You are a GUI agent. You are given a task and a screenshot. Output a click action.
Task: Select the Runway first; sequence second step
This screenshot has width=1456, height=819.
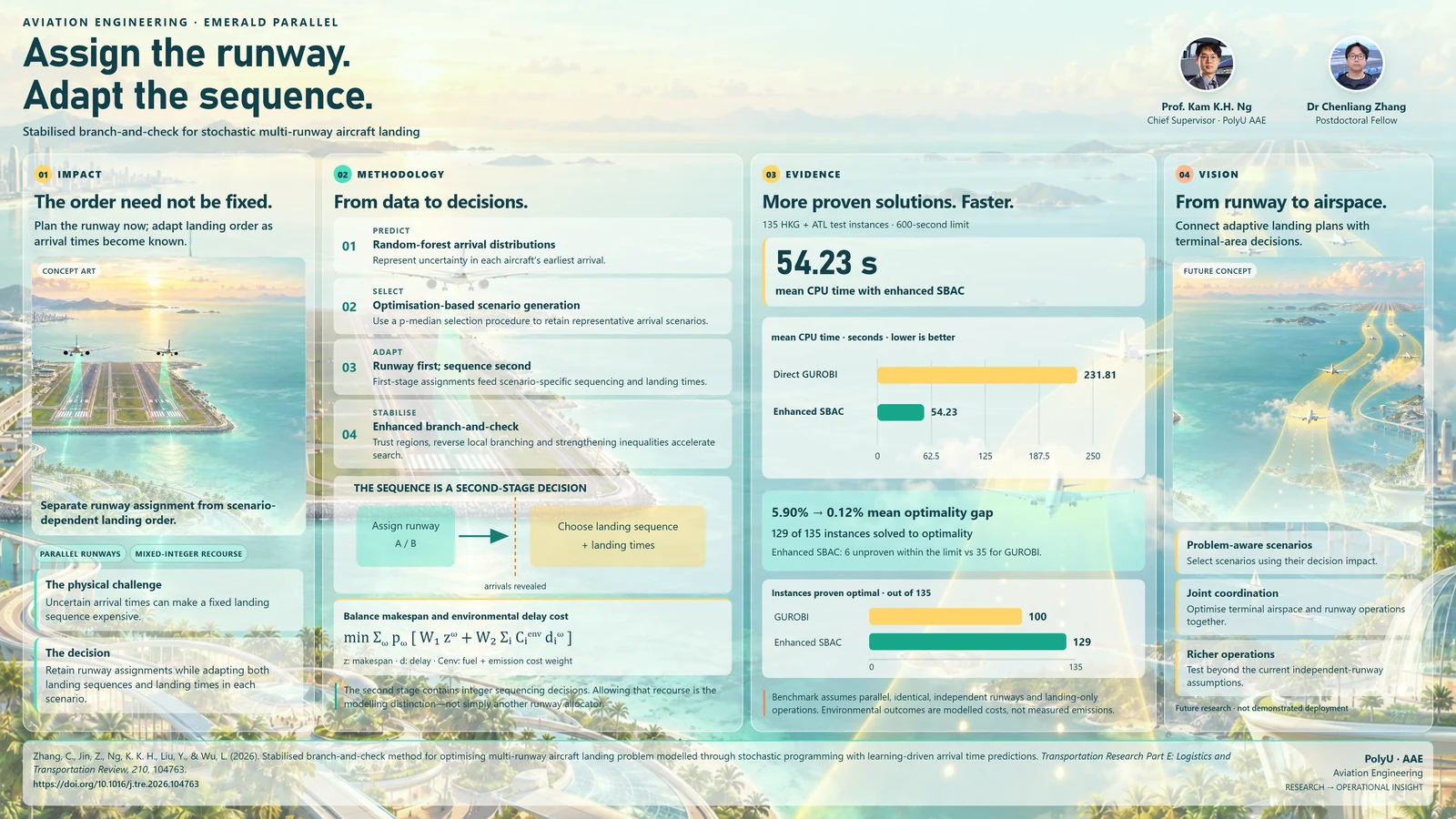point(532,367)
